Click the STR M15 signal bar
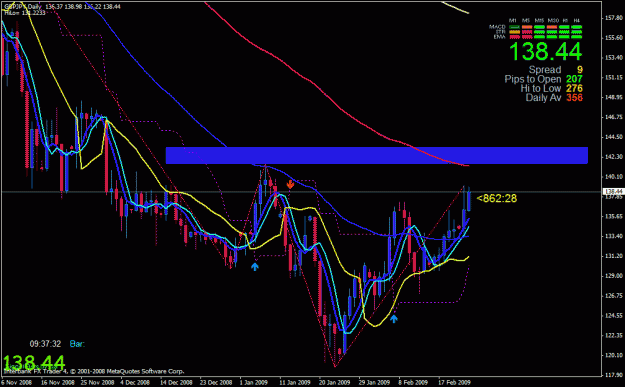The image size is (625, 387). (539, 32)
